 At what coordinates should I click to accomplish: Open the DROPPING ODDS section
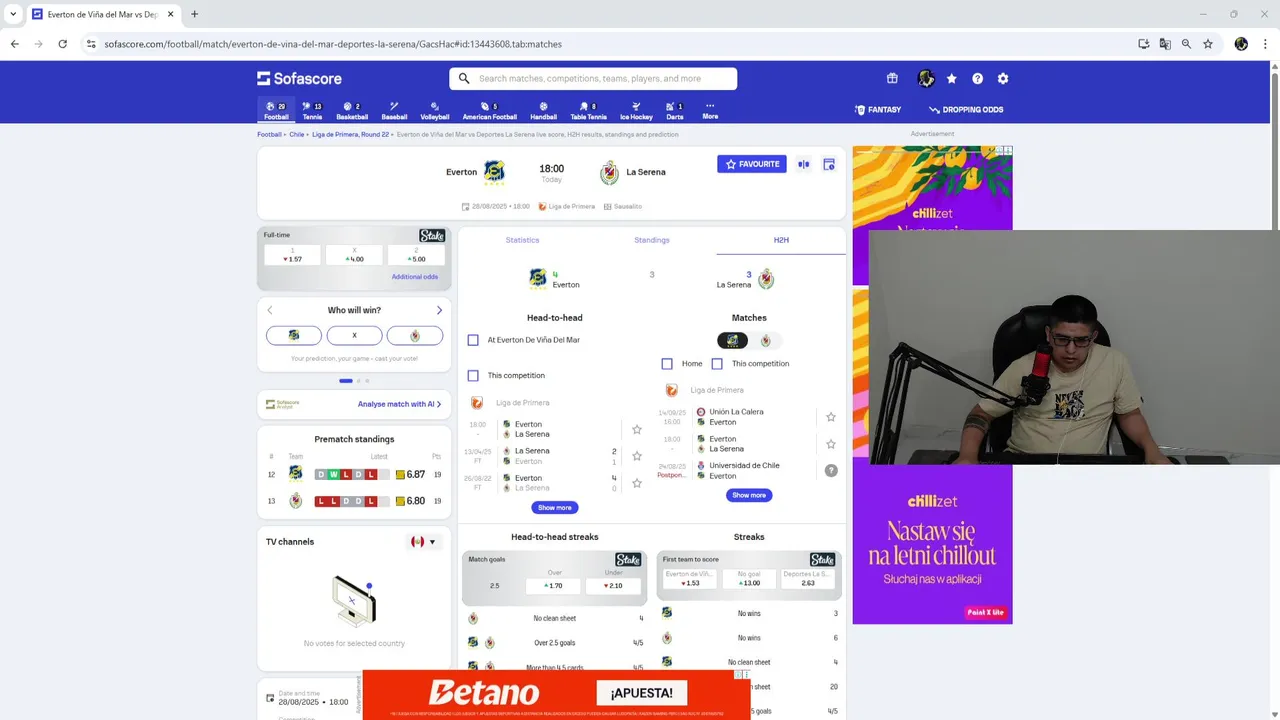click(x=966, y=110)
